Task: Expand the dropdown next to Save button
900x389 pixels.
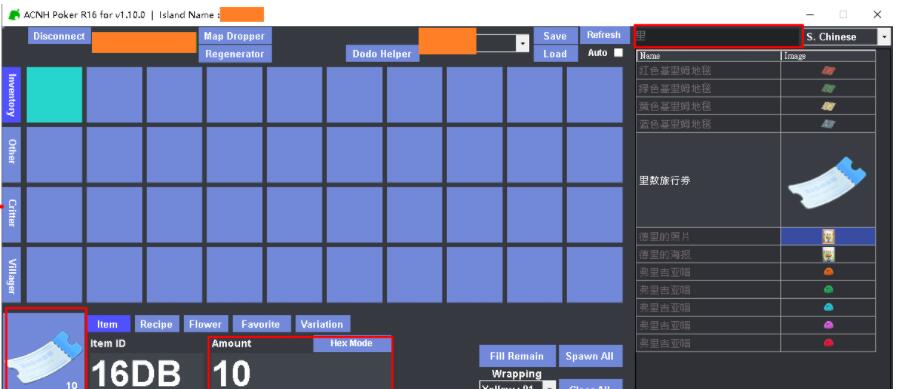Action: coord(522,43)
